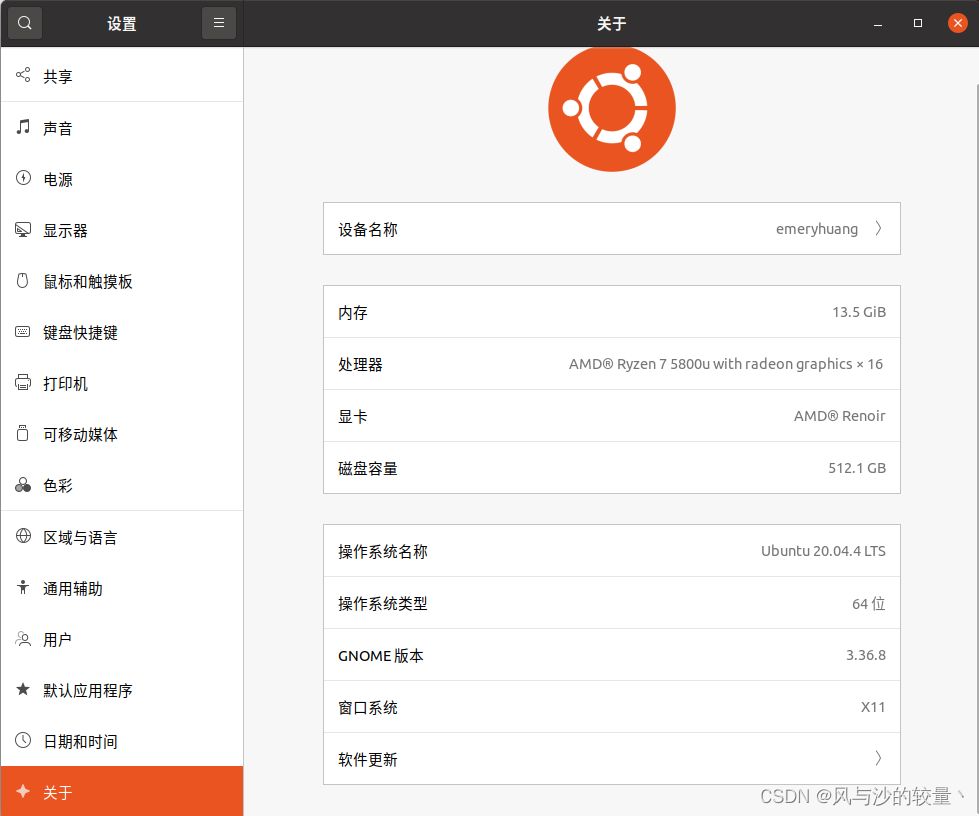Click the disk capacity 512.1 GB
The image size is (979, 816).
pyautogui.click(x=857, y=468)
